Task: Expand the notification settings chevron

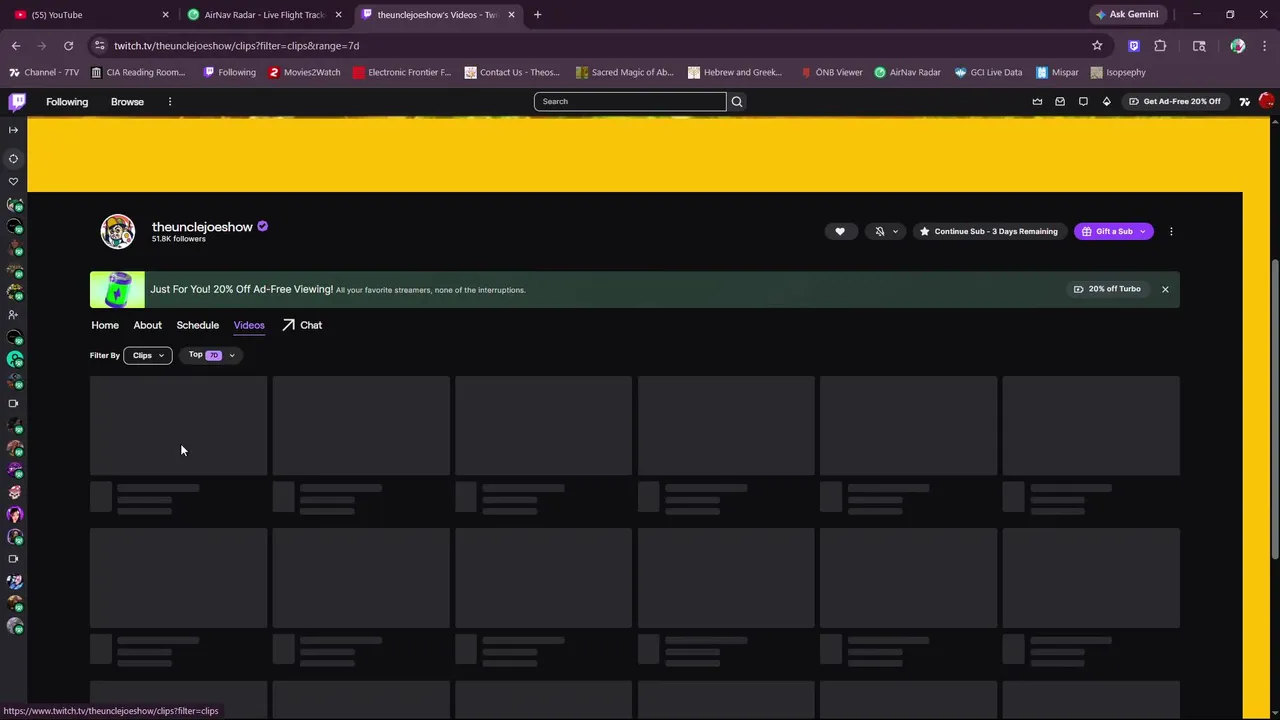Action: coord(895,231)
